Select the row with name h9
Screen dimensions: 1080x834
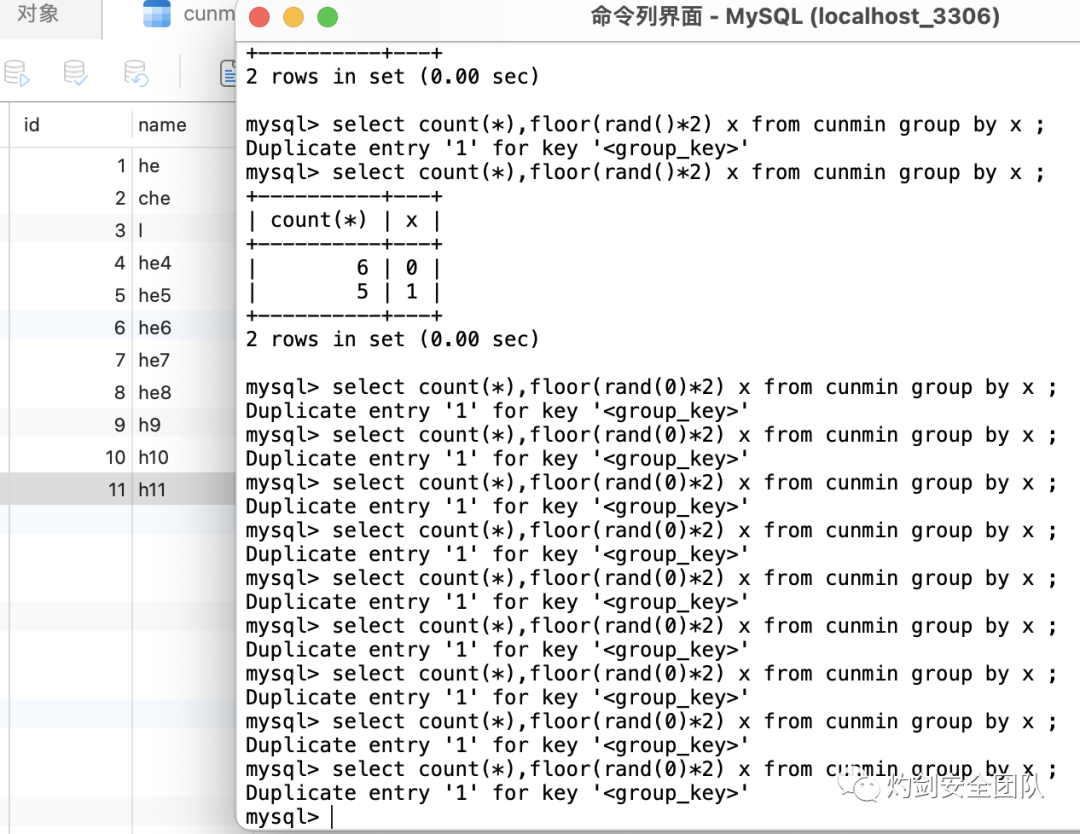[x=152, y=424]
